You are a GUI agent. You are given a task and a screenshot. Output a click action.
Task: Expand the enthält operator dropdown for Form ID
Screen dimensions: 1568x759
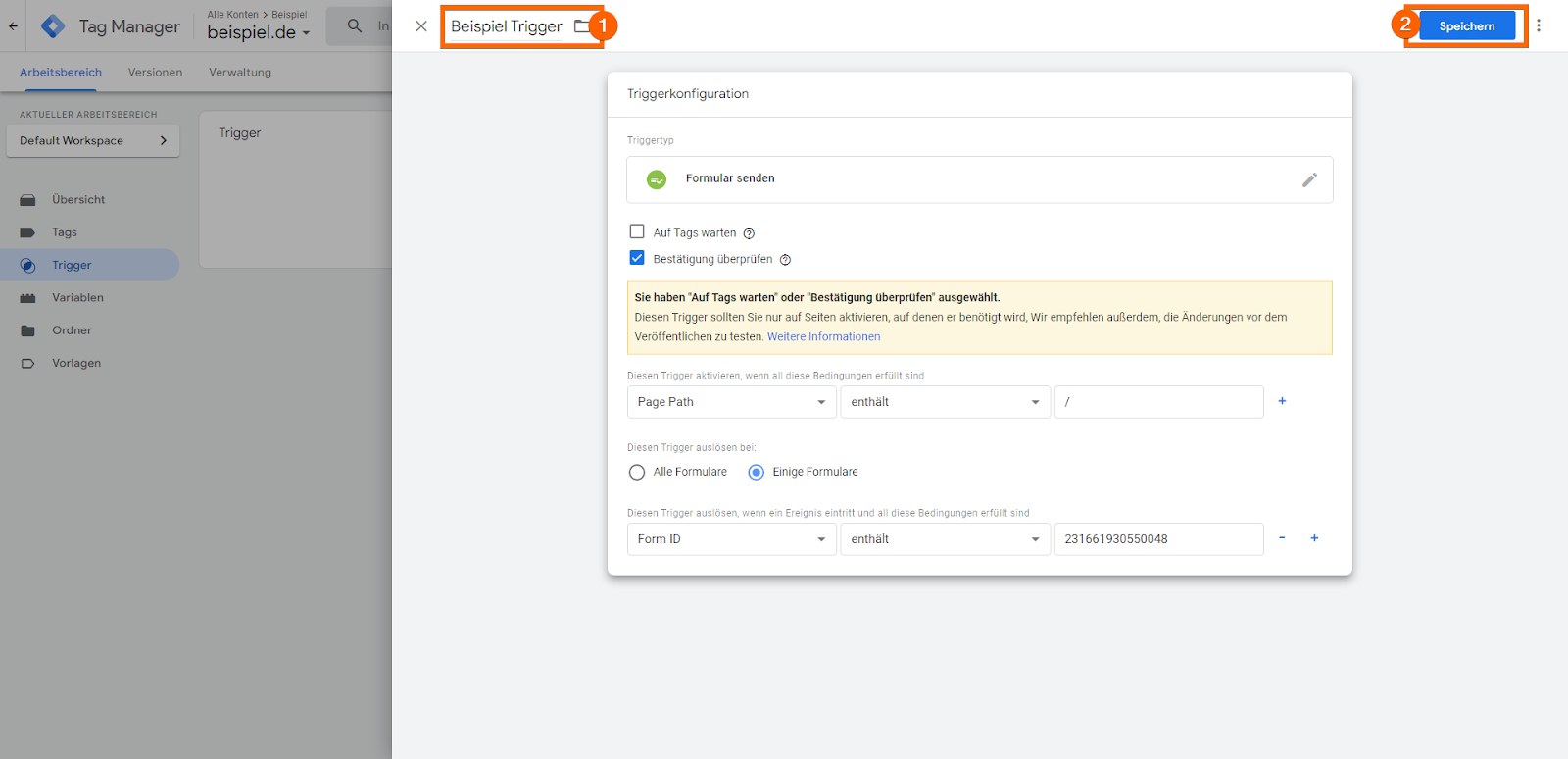pyautogui.click(x=945, y=539)
